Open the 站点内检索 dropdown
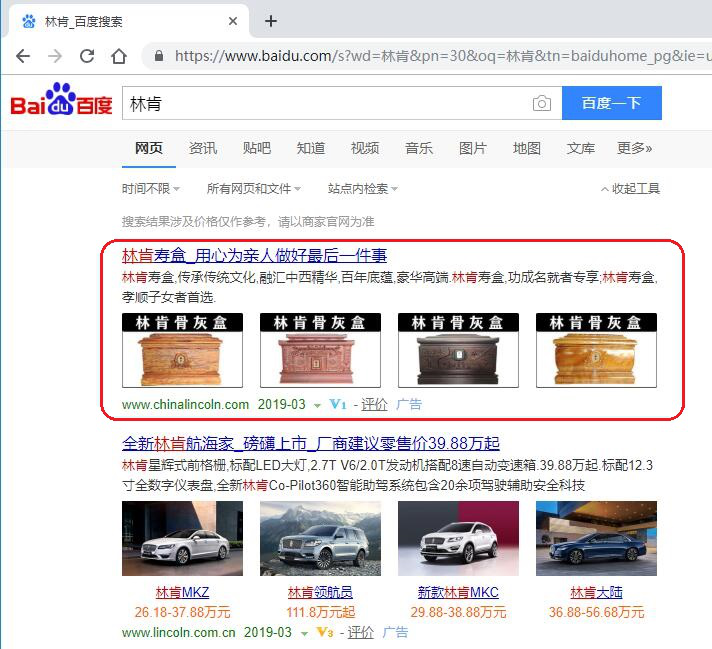The image size is (712, 649). pyautogui.click(x=363, y=188)
